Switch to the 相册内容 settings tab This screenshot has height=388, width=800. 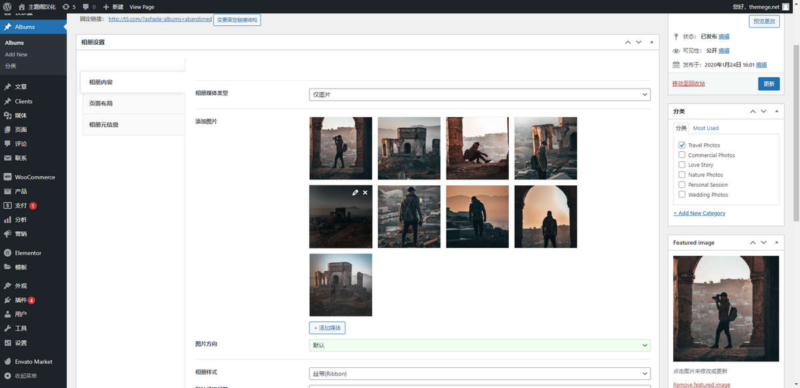(x=133, y=82)
